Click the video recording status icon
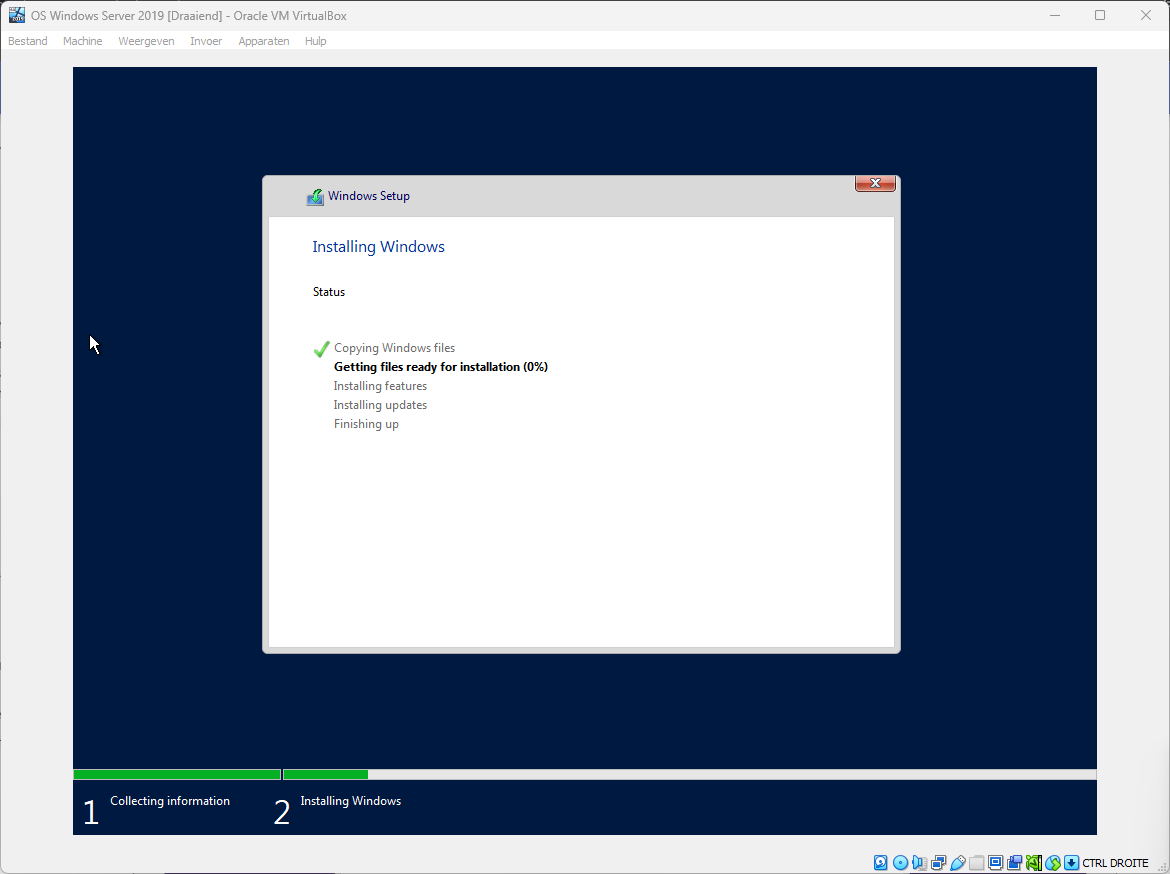The image size is (1170, 874). pos(1015,862)
